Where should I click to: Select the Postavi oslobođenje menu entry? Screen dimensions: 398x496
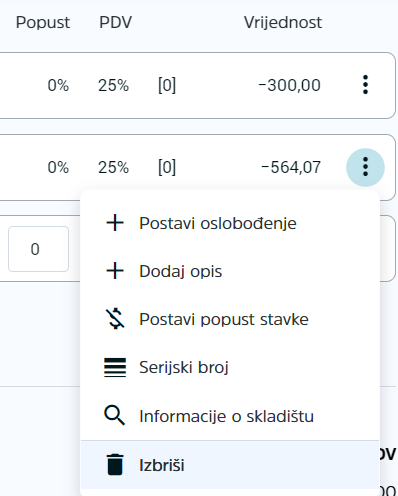(230, 223)
